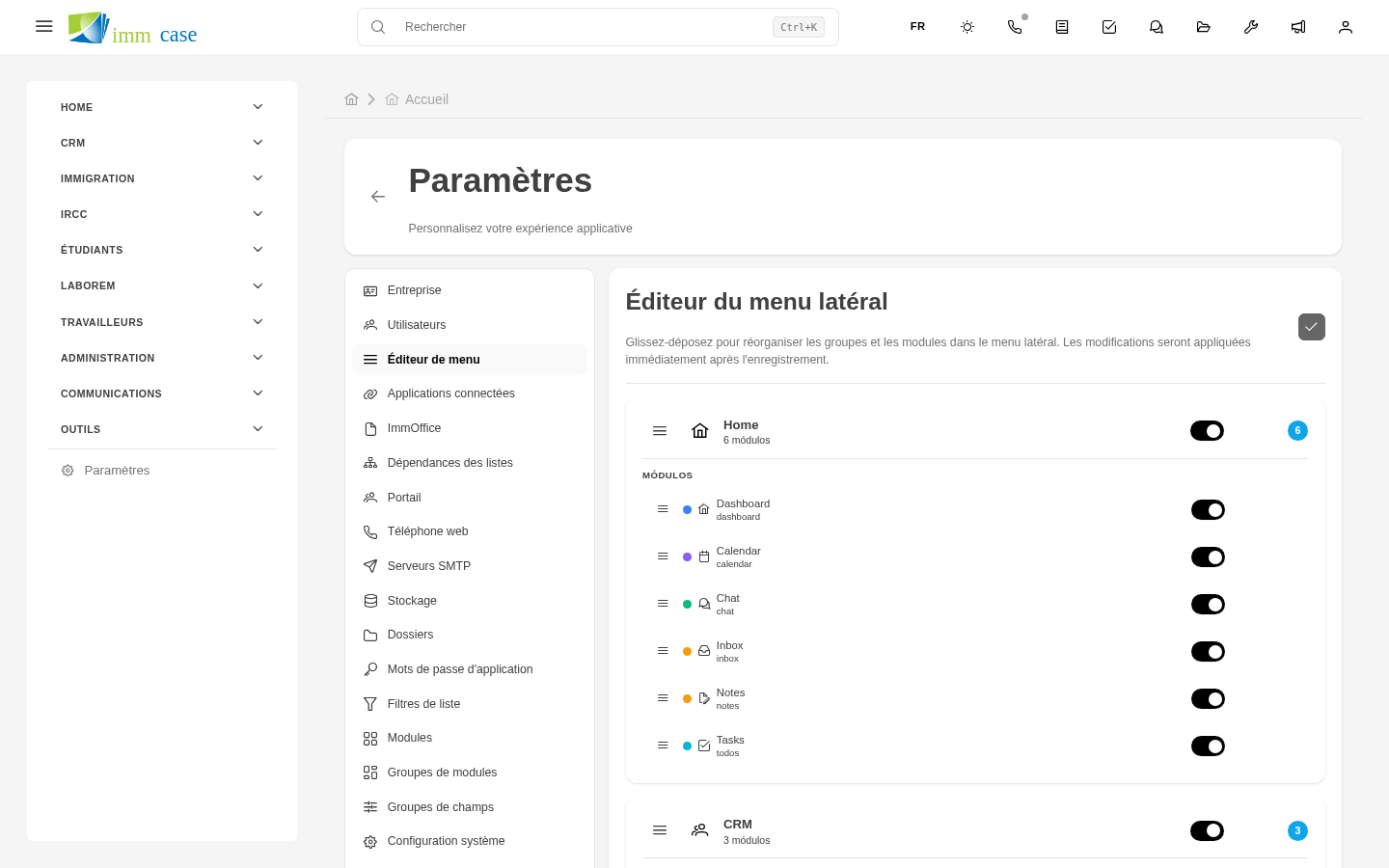Expand the LABOREM sidebar section

[x=162, y=285]
